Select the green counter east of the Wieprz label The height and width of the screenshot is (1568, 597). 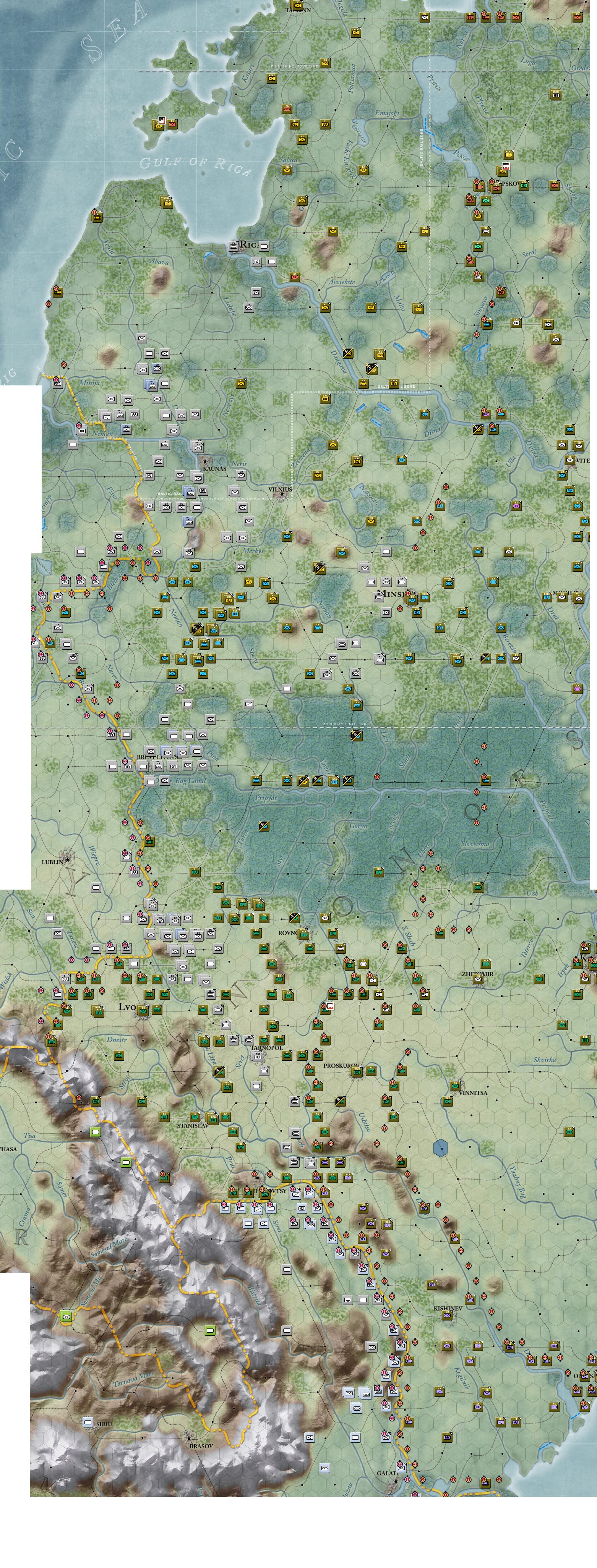(x=149, y=842)
